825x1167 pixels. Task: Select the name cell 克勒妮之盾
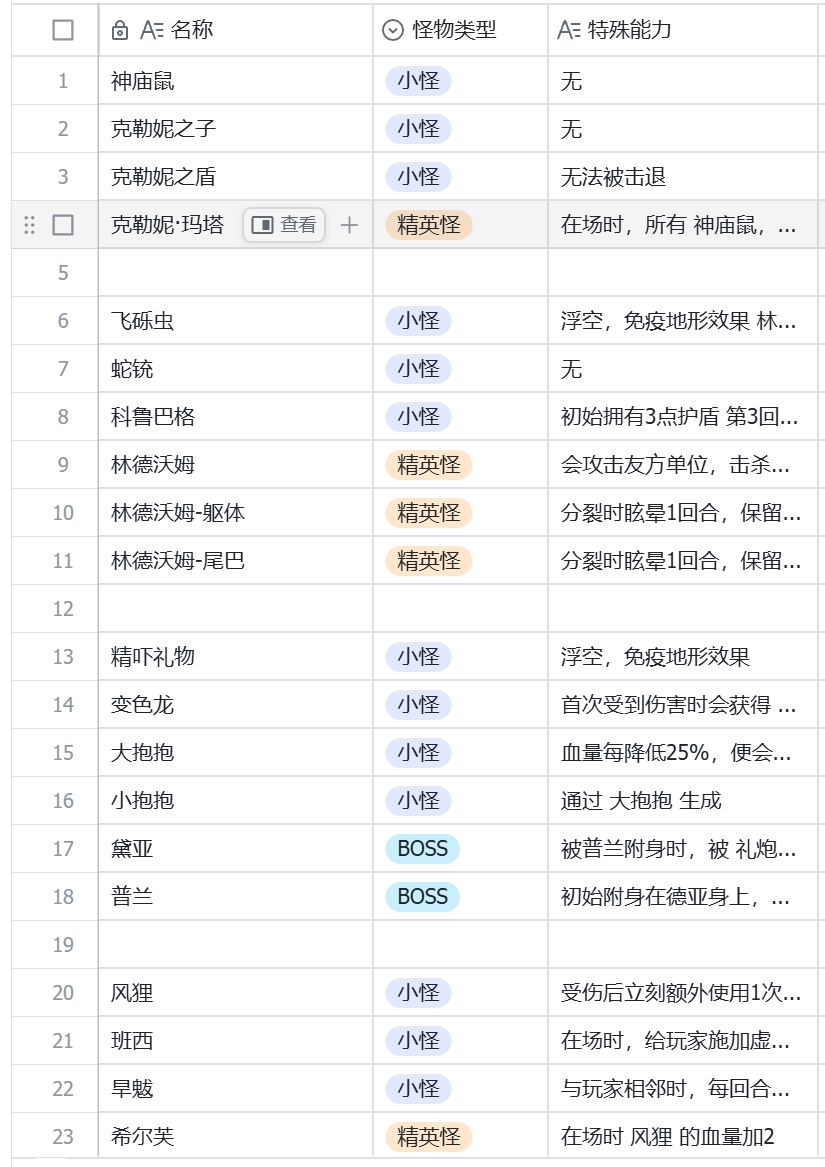click(235, 177)
